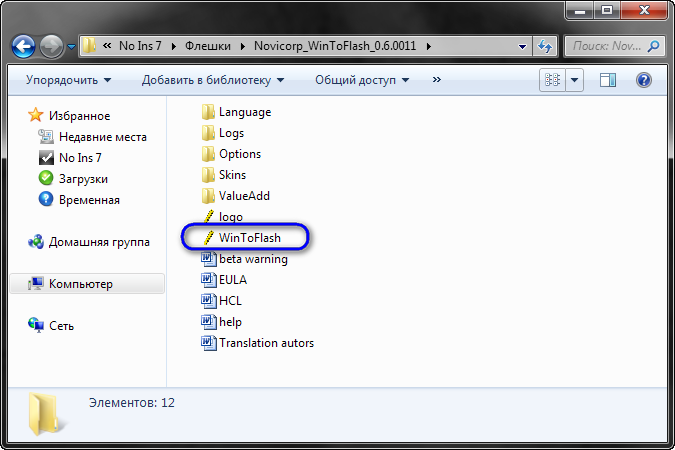The width and height of the screenshot is (675, 450).
Task: Click the logo file pencil icon
Action: pos(208,217)
